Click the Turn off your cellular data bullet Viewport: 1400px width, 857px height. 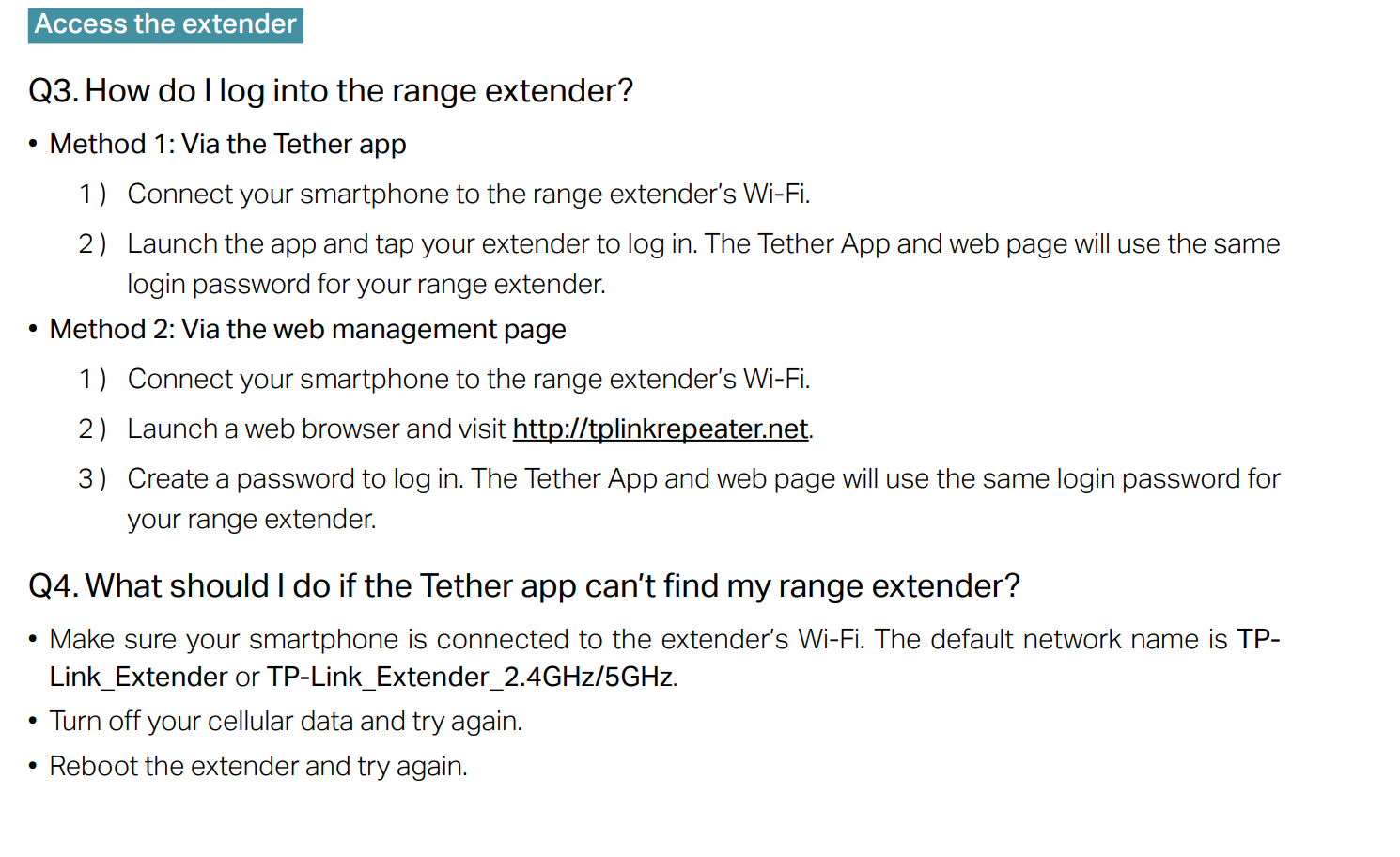tap(286, 722)
